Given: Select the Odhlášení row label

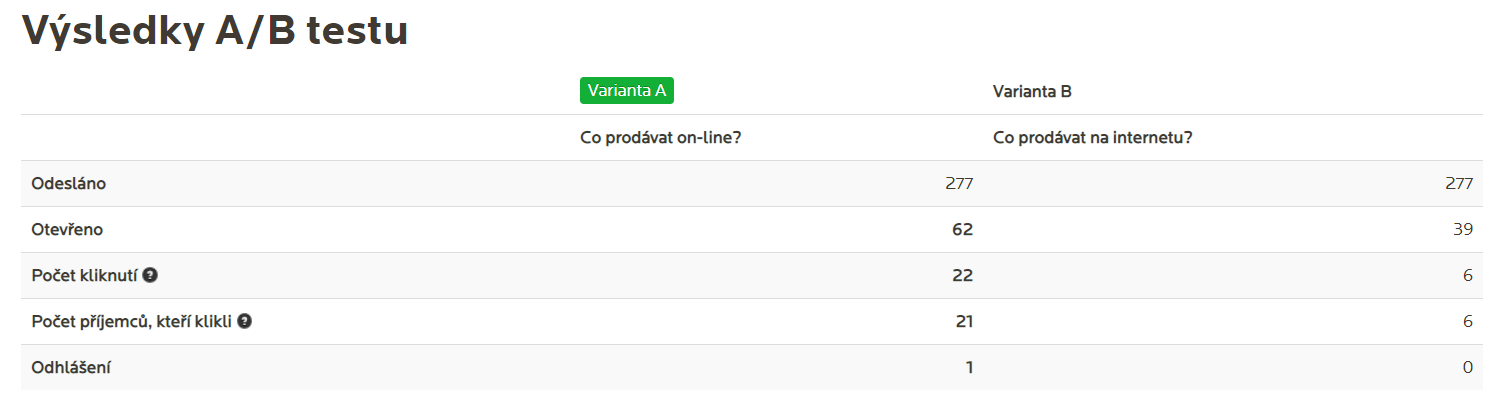Looking at the screenshot, I should coord(71,367).
